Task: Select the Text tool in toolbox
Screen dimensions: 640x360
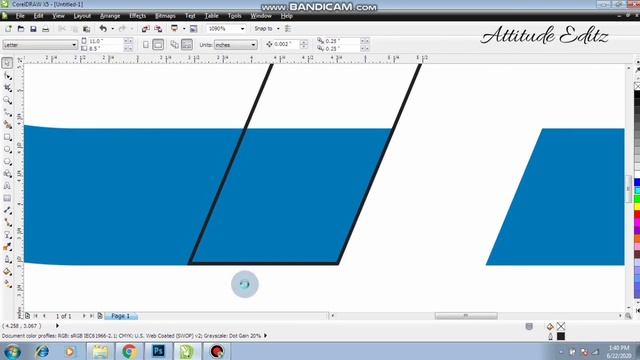Action: click(7, 186)
